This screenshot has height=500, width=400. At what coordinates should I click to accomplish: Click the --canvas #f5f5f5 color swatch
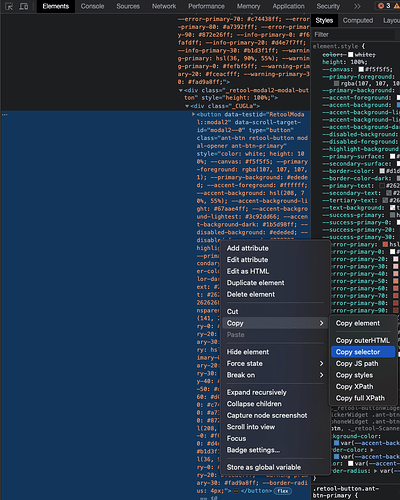coord(361,70)
